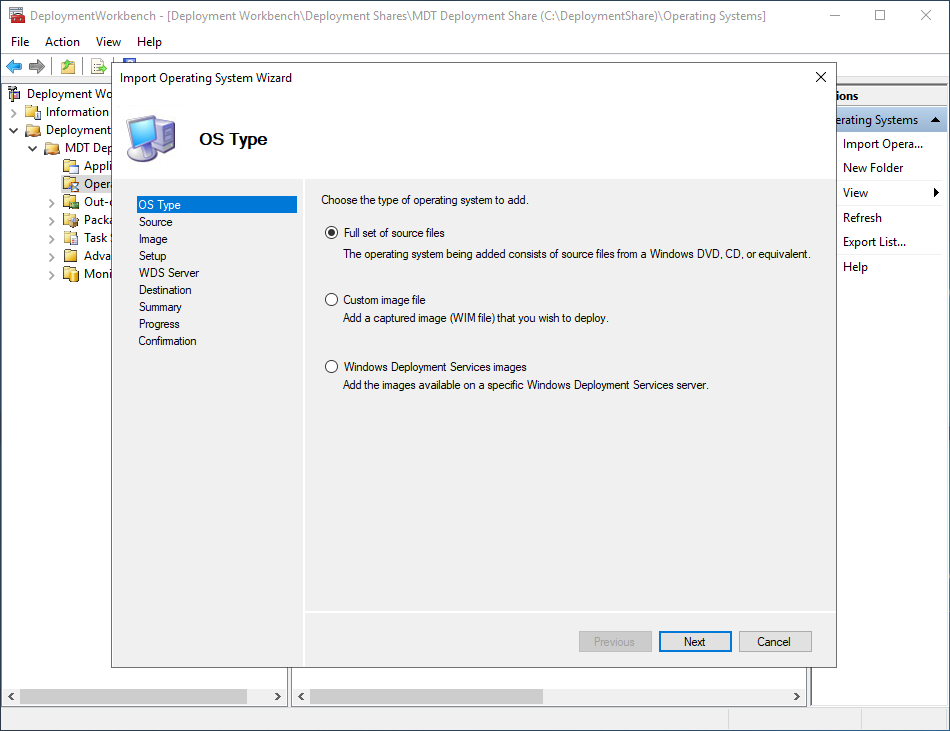Image resolution: width=950 pixels, height=731 pixels.
Task: Expand the Information Center tree node
Action: 13,113
